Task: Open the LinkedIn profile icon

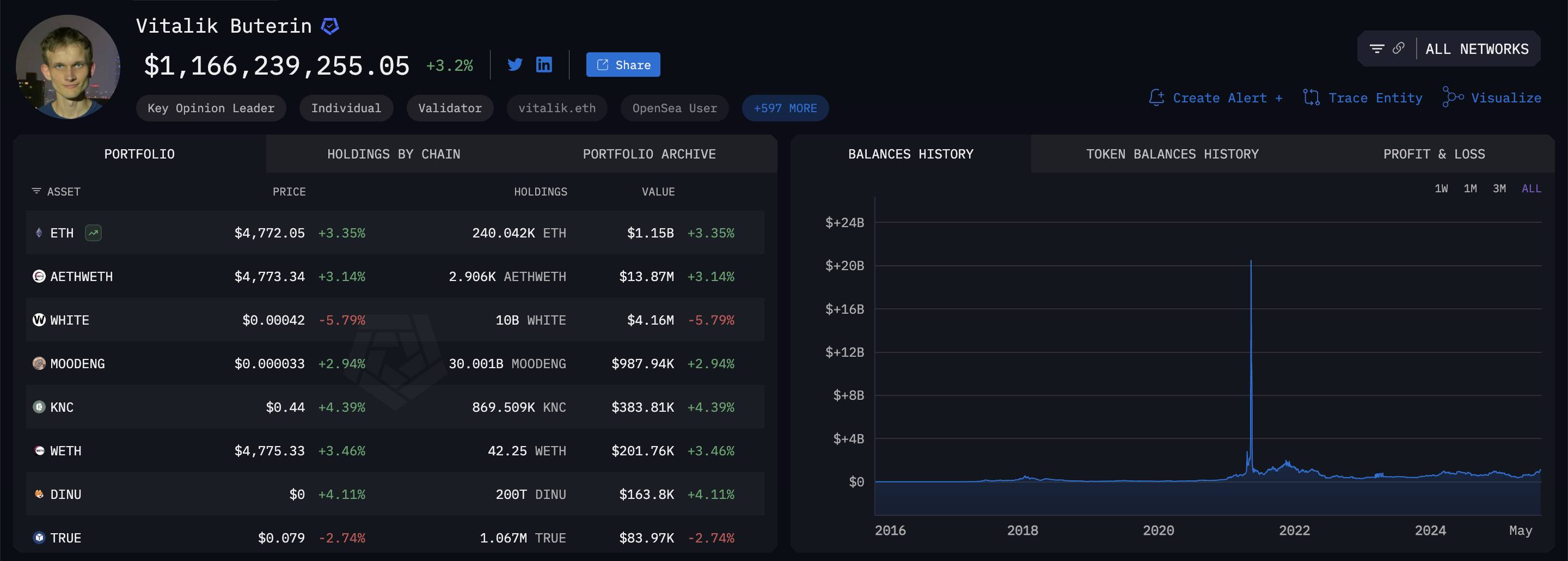Action: (x=543, y=65)
